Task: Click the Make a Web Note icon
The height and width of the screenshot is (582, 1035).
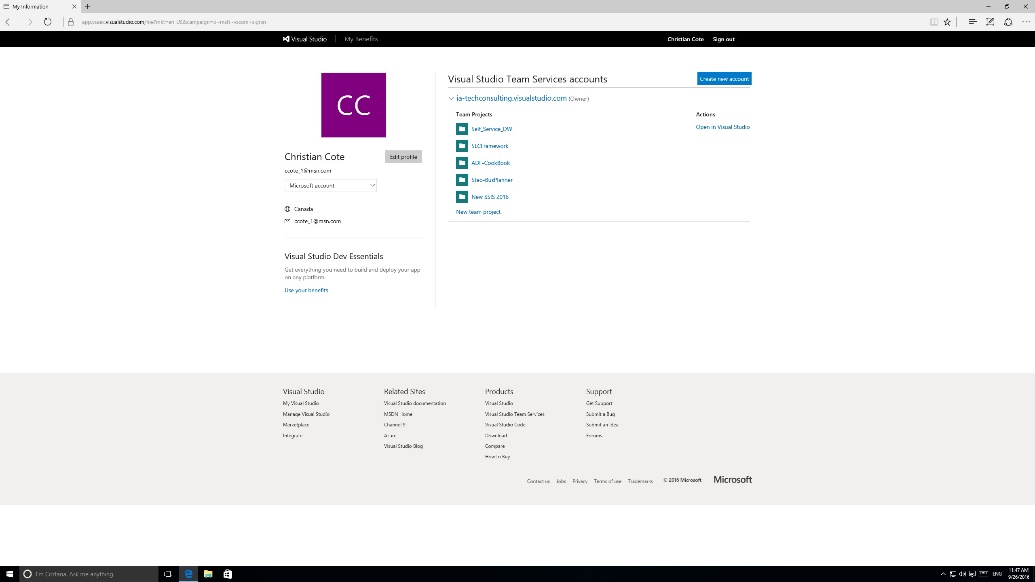Action: point(990,22)
